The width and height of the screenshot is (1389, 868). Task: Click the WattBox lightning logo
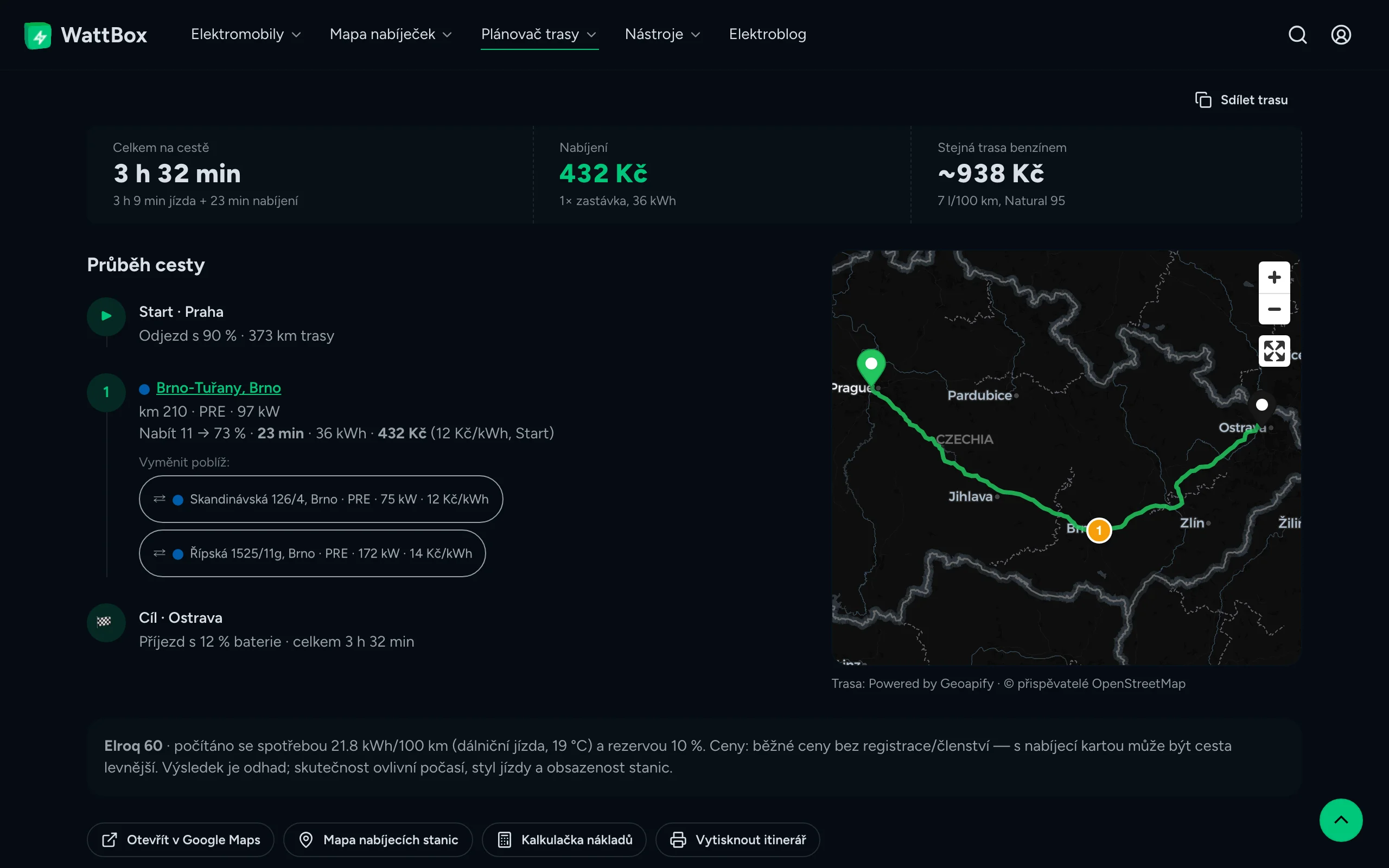(38, 36)
